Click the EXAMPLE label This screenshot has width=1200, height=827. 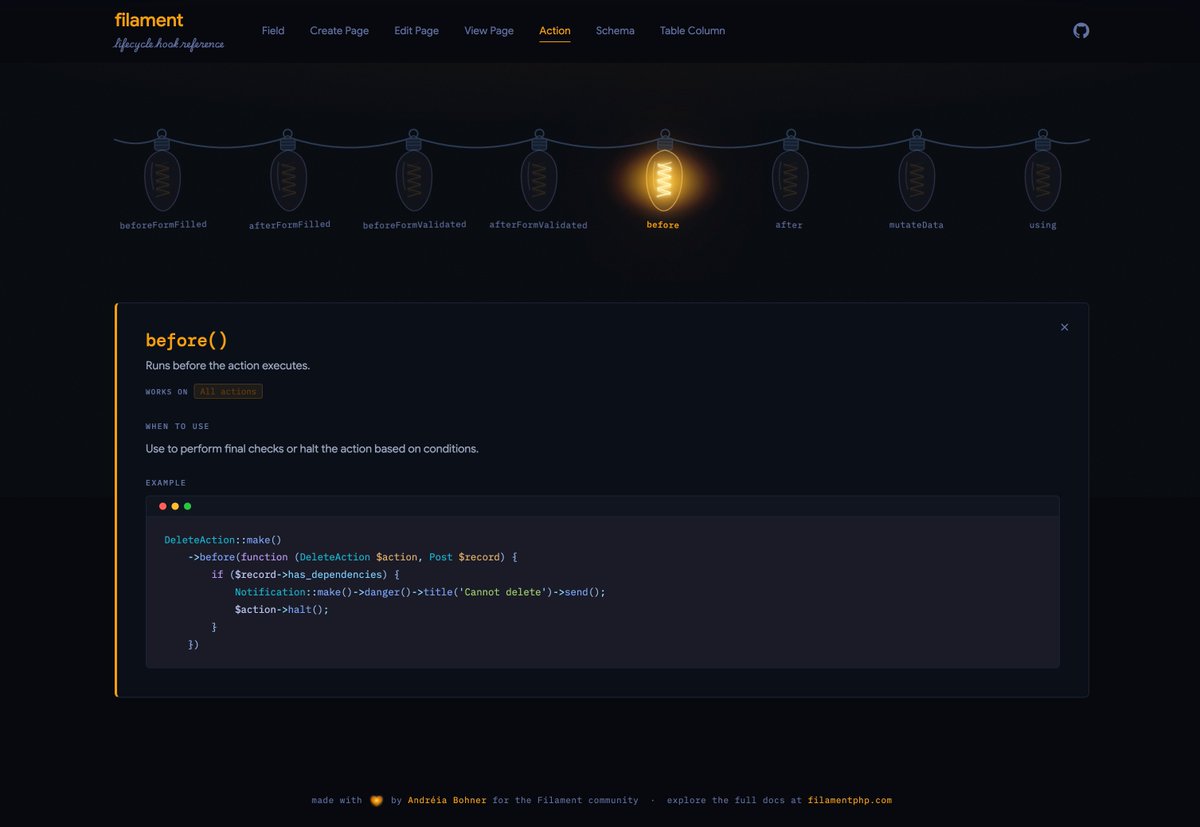coord(165,483)
